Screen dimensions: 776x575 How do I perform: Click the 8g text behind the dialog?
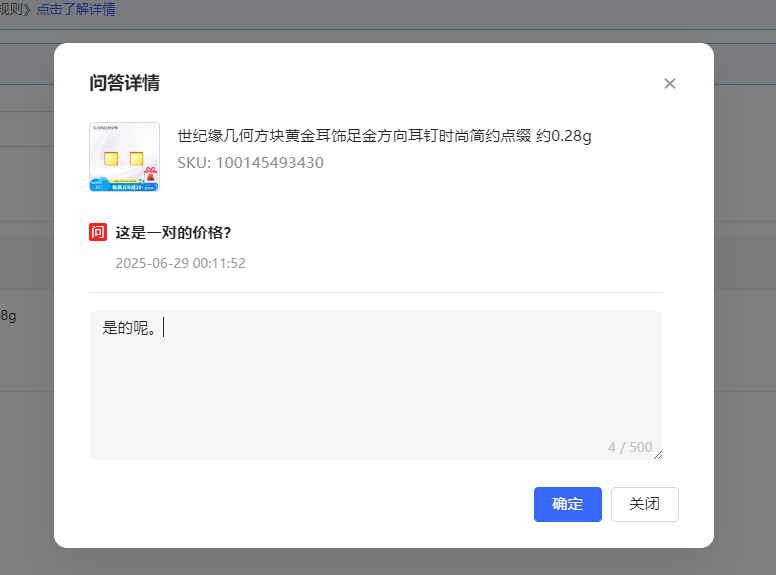click(8, 316)
